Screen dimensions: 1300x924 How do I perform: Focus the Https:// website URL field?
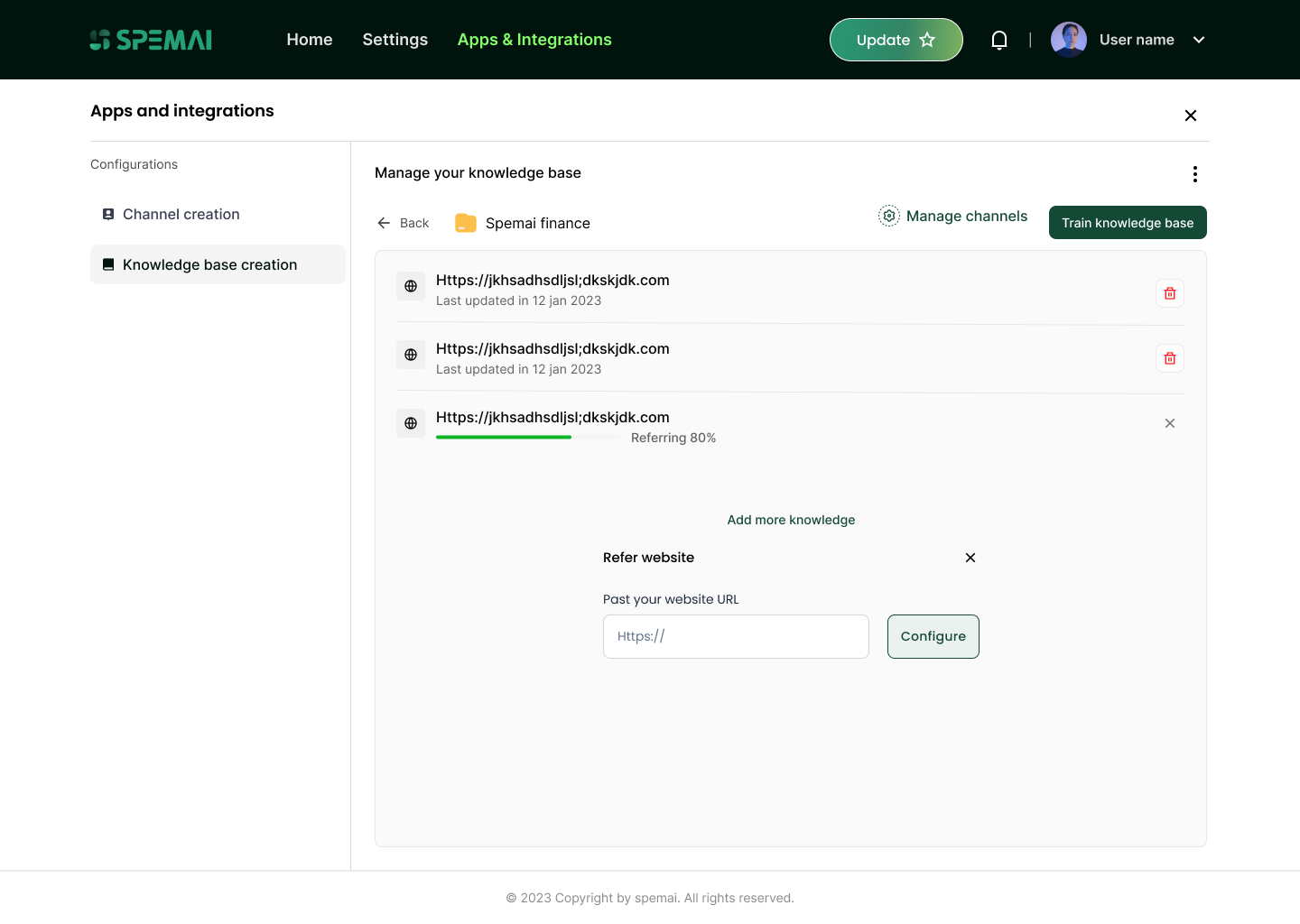click(736, 636)
